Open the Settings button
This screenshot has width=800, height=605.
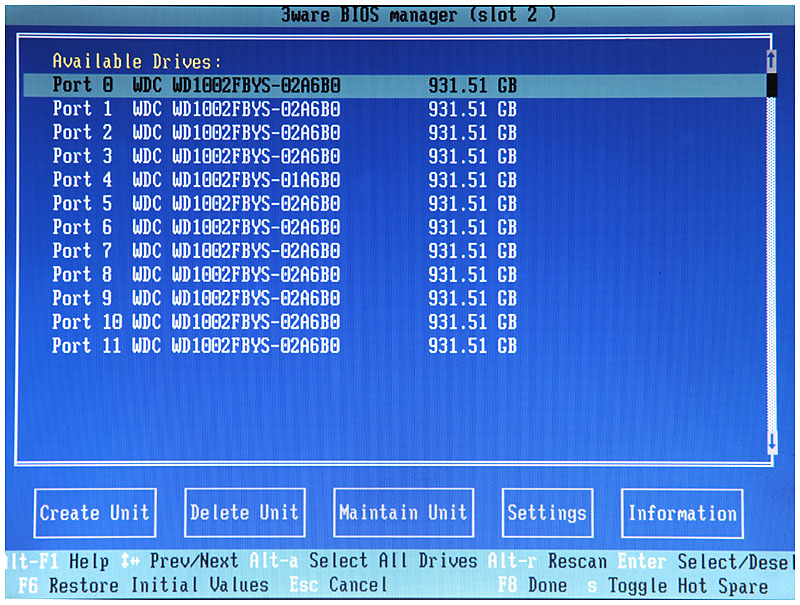pyautogui.click(x=547, y=513)
